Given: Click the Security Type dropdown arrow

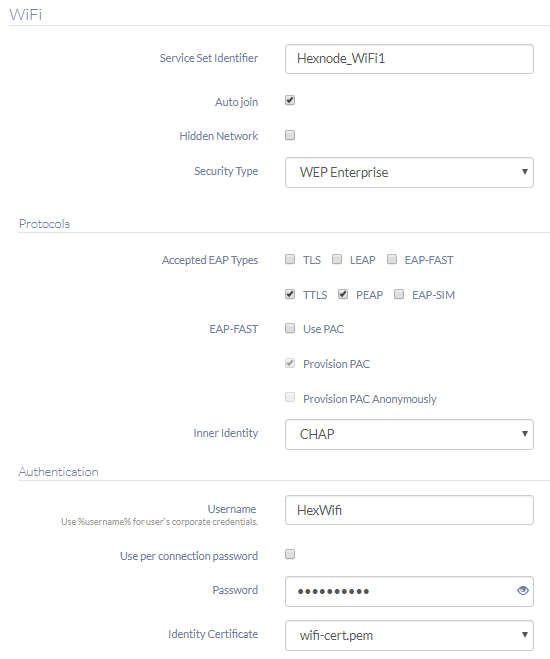Looking at the screenshot, I should pos(524,171).
